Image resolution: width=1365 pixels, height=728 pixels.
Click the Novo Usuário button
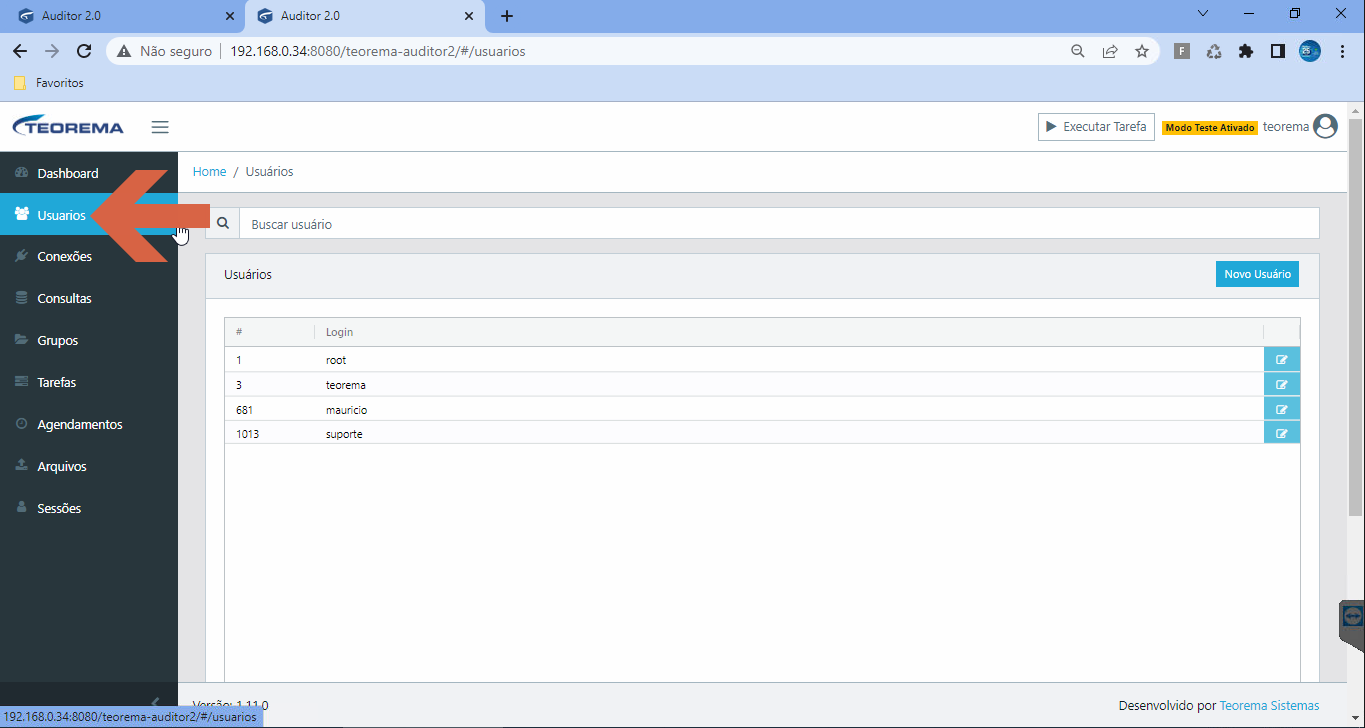click(1257, 274)
